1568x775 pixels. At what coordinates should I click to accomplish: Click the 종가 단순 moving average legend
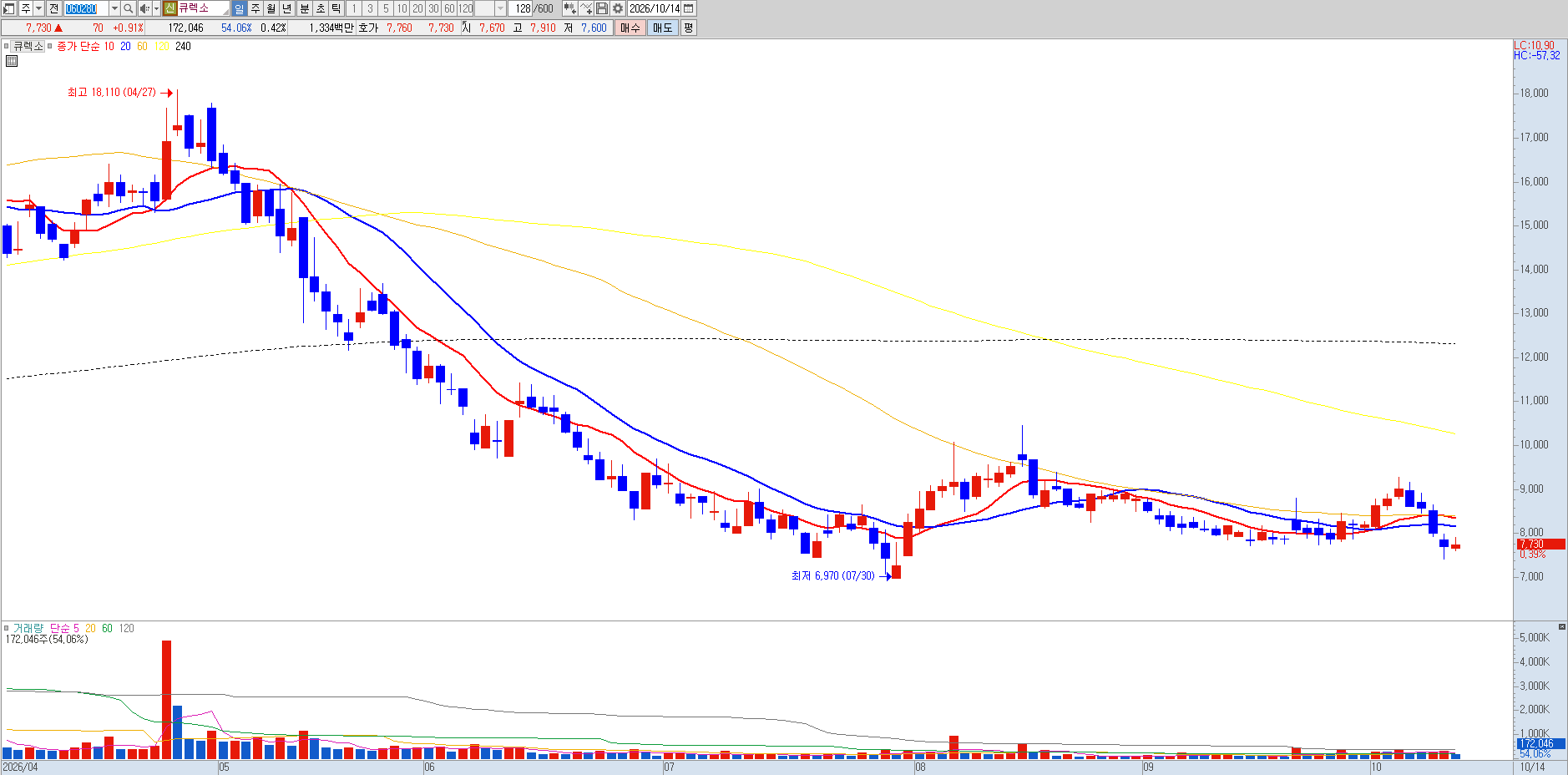[78, 46]
